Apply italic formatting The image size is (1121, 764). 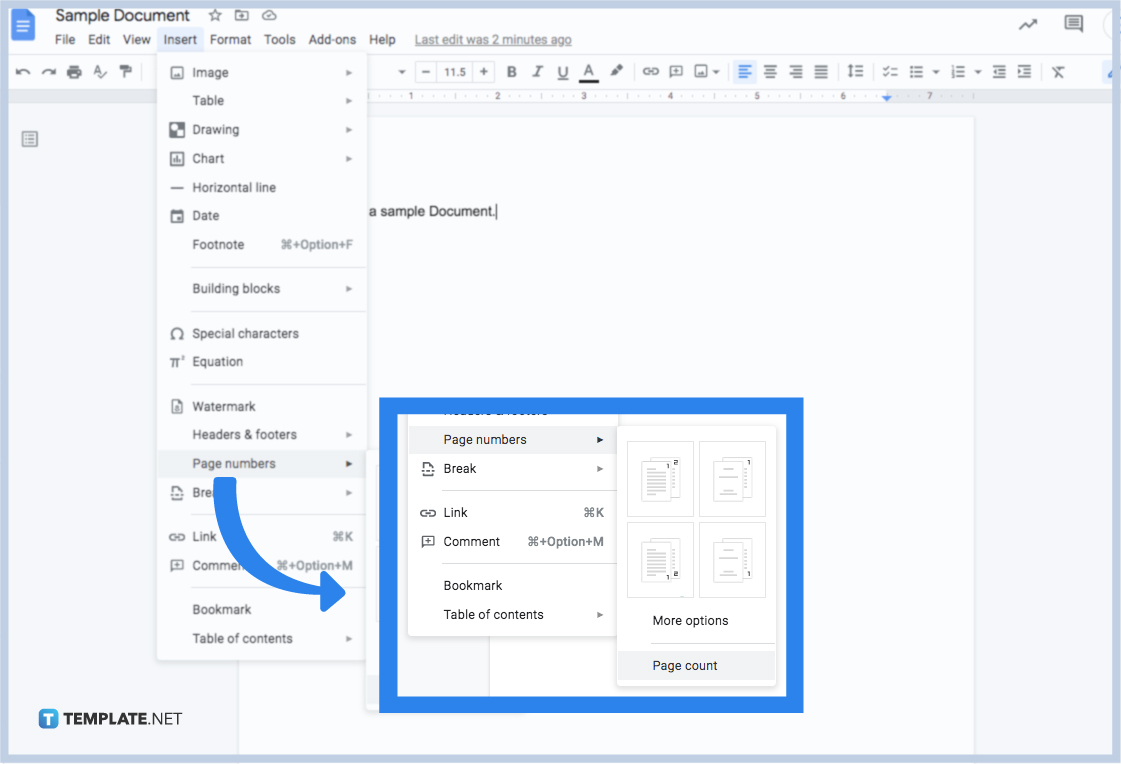pos(537,71)
